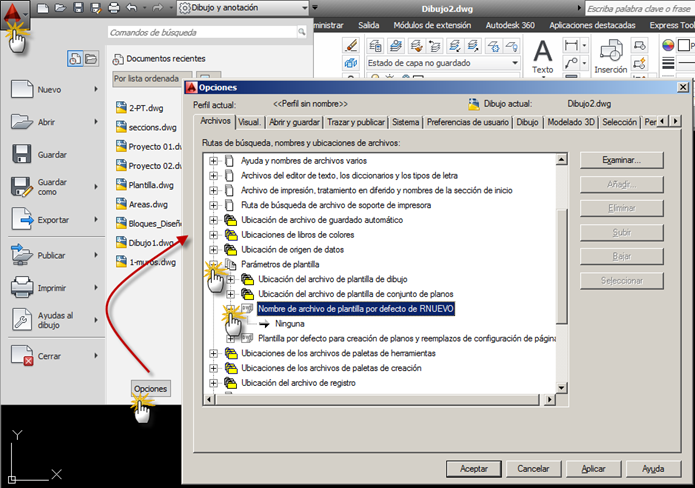Screen dimensions: 695x488
Task: Click the Redo arrow icon
Action: pos(157,8)
